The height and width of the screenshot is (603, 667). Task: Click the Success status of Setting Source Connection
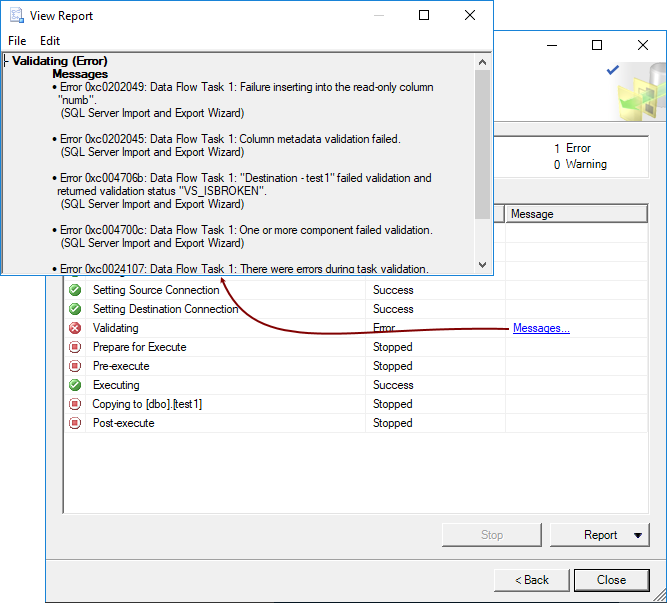393,290
